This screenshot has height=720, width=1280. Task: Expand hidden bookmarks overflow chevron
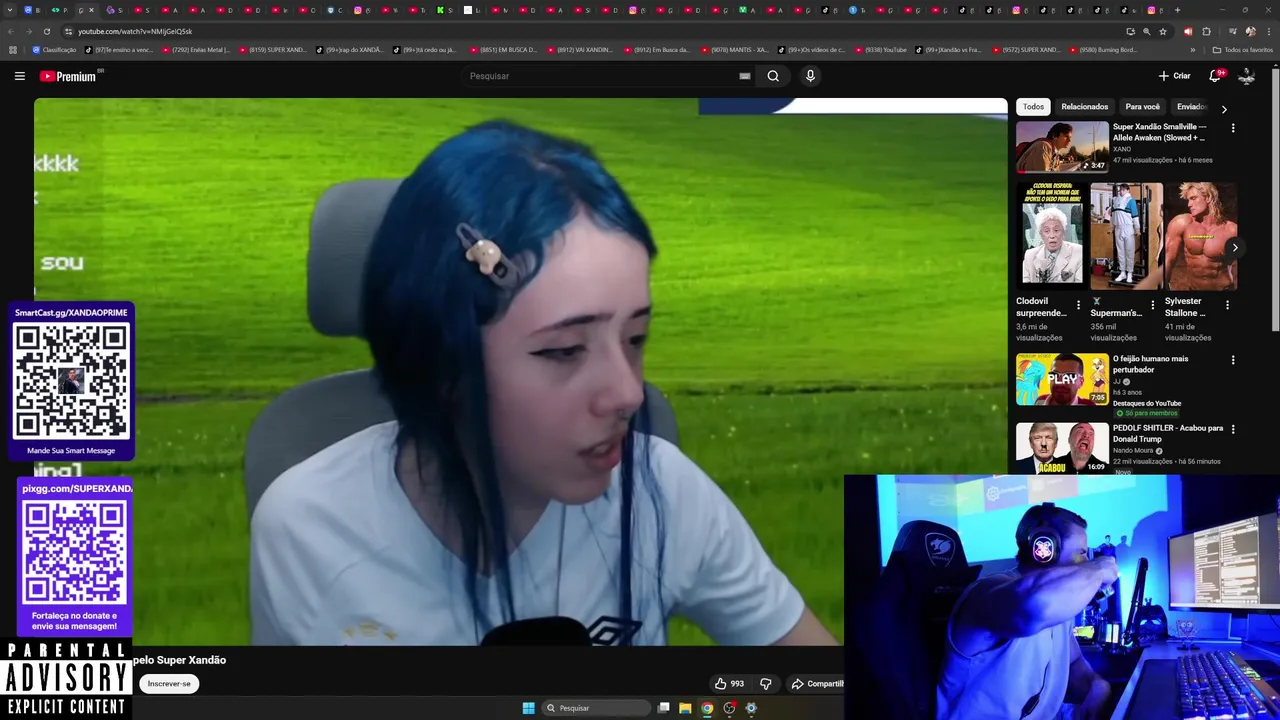[x=1193, y=49]
